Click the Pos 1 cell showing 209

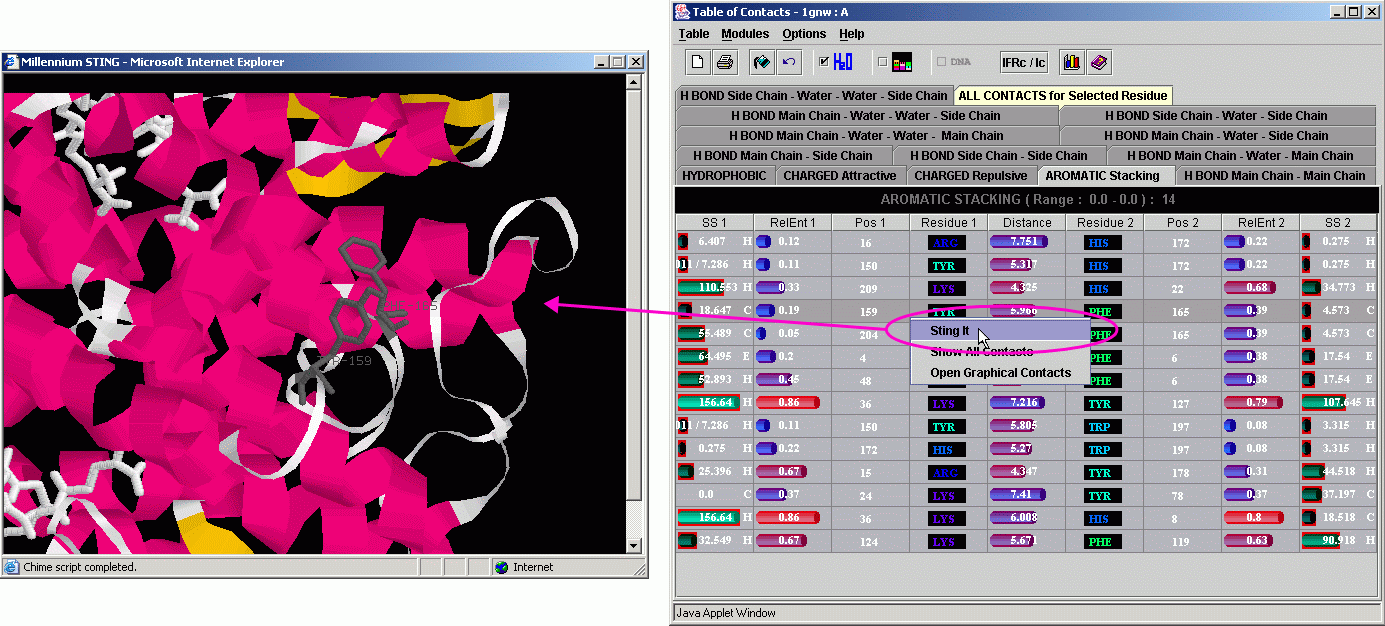point(871,288)
